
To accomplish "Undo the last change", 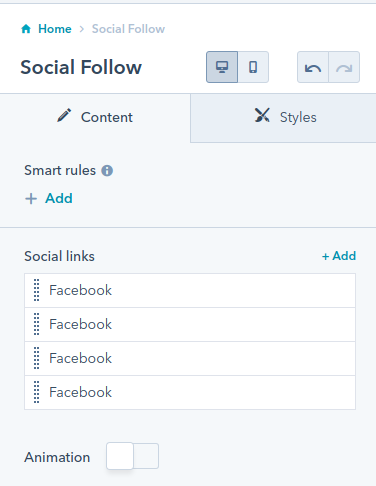I will pos(313,67).
